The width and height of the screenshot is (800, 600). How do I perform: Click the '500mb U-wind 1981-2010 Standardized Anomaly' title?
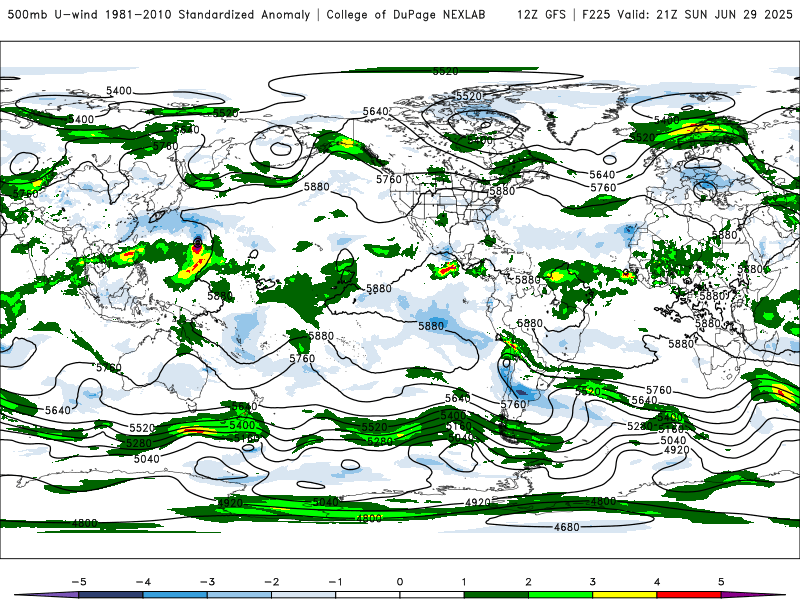pyautogui.click(x=159, y=14)
